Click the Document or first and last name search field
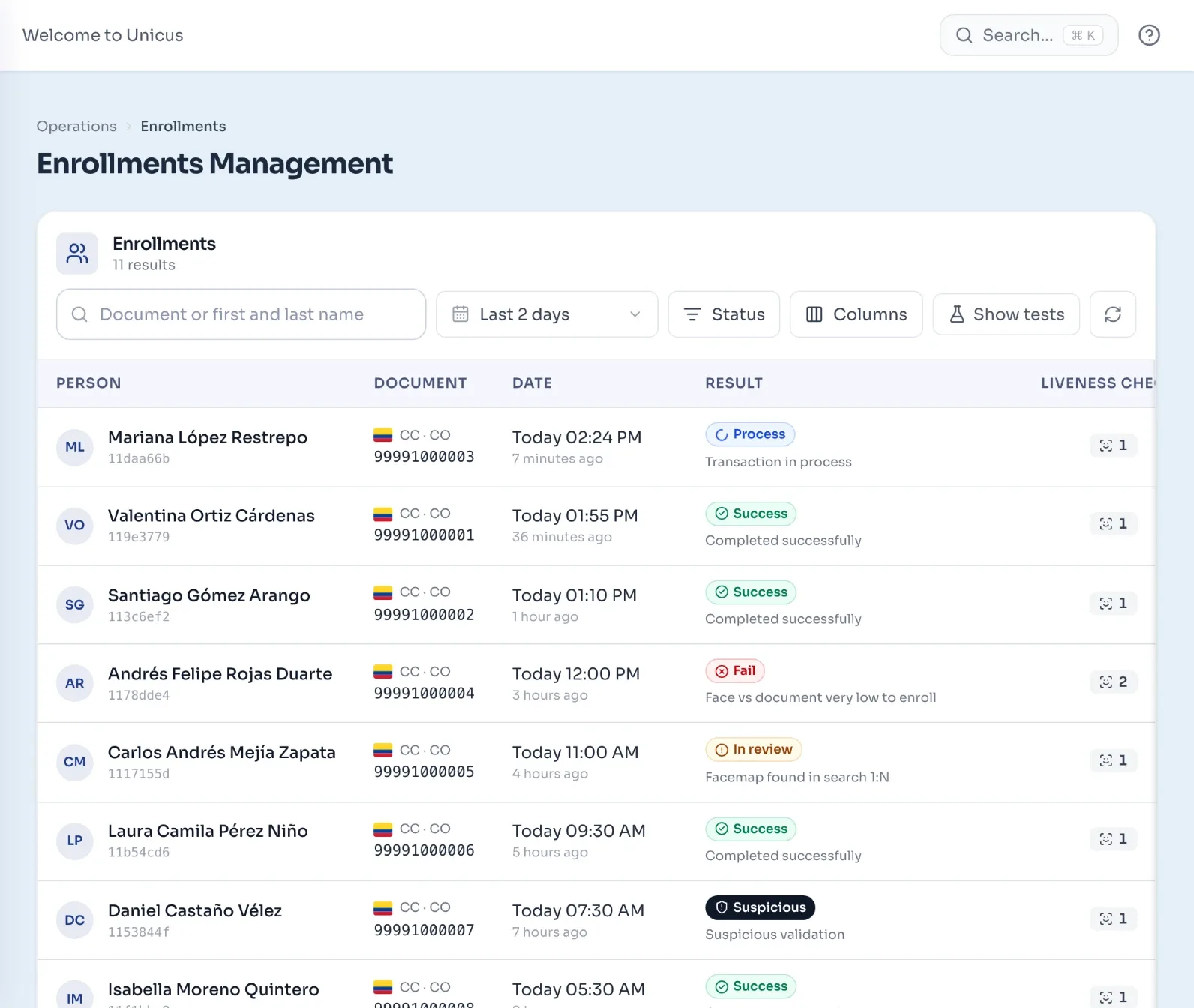The width and height of the screenshot is (1194, 1008). 241,314
